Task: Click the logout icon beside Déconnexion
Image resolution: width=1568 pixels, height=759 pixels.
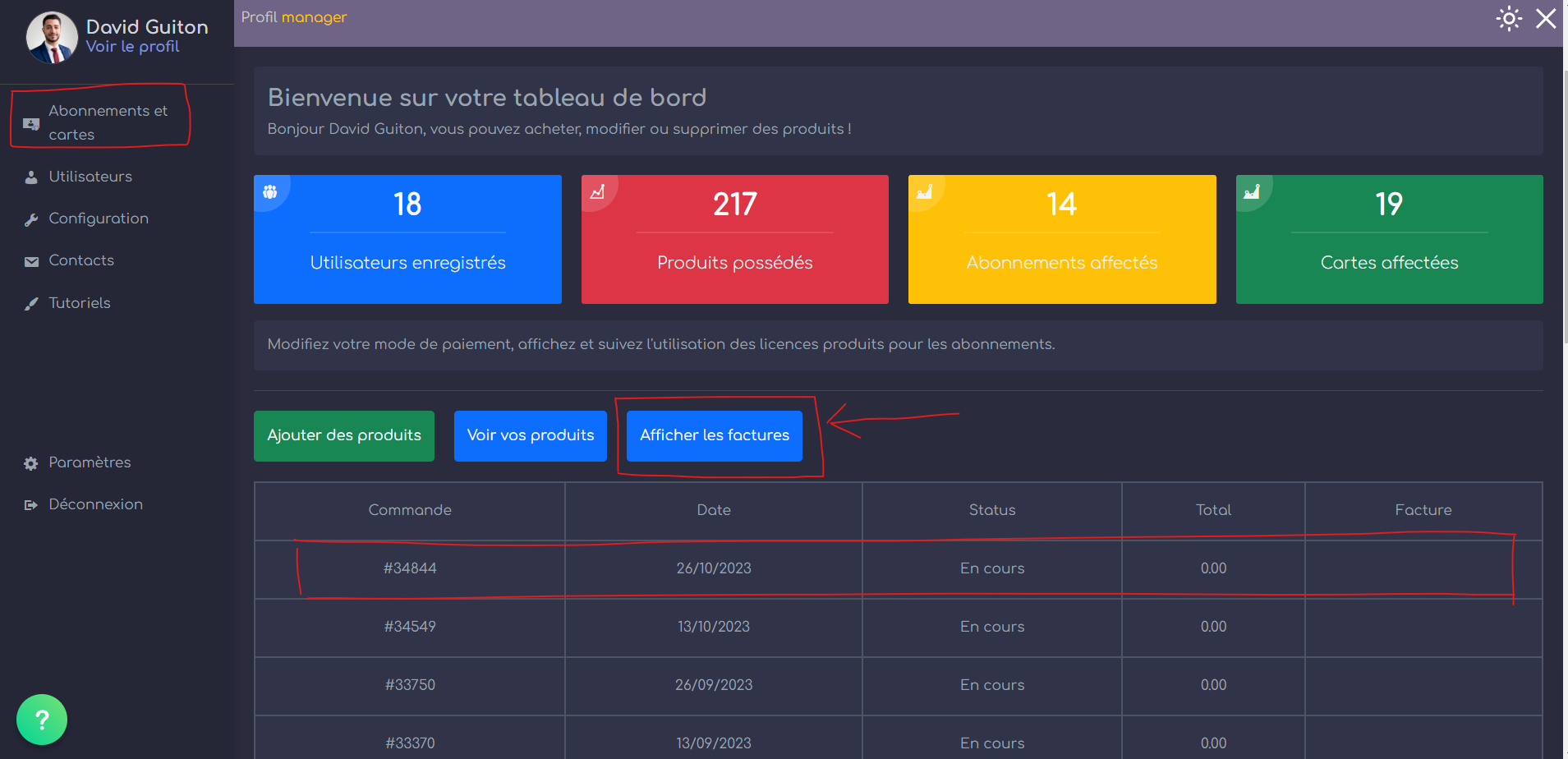Action: pyautogui.click(x=31, y=505)
